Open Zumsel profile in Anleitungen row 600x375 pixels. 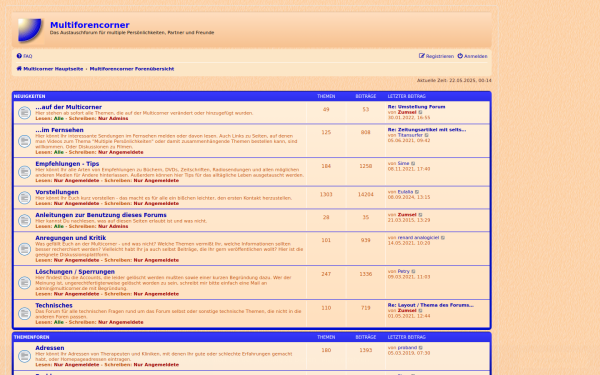407,215
